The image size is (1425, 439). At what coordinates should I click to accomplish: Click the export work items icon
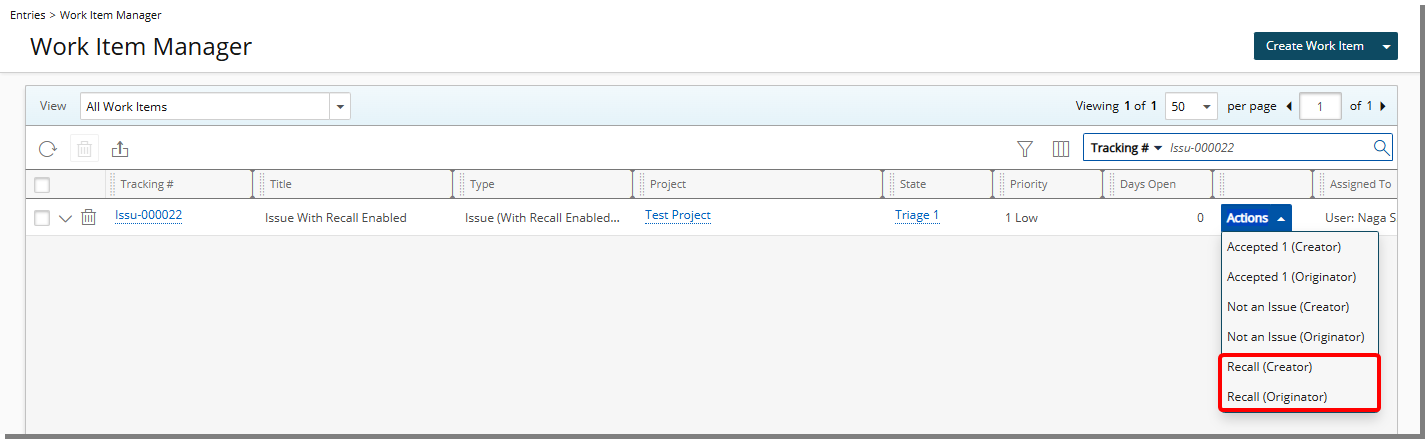[x=120, y=149]
